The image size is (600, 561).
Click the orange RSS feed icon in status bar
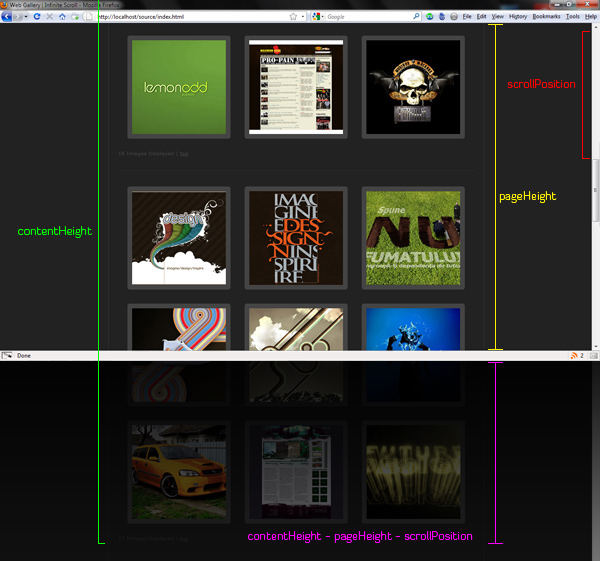(574, 356)
